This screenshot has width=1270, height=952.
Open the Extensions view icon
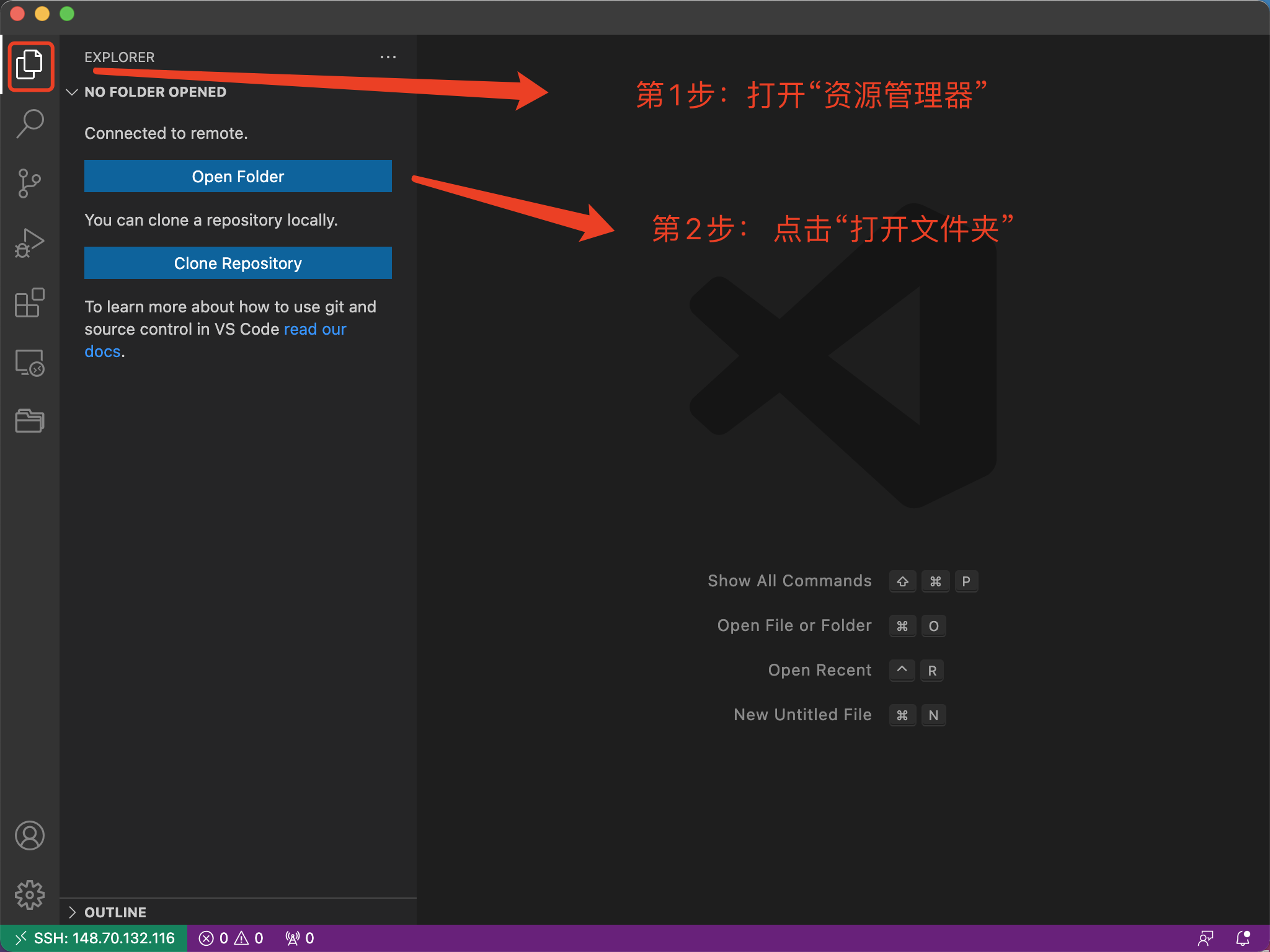click(30, 302)
